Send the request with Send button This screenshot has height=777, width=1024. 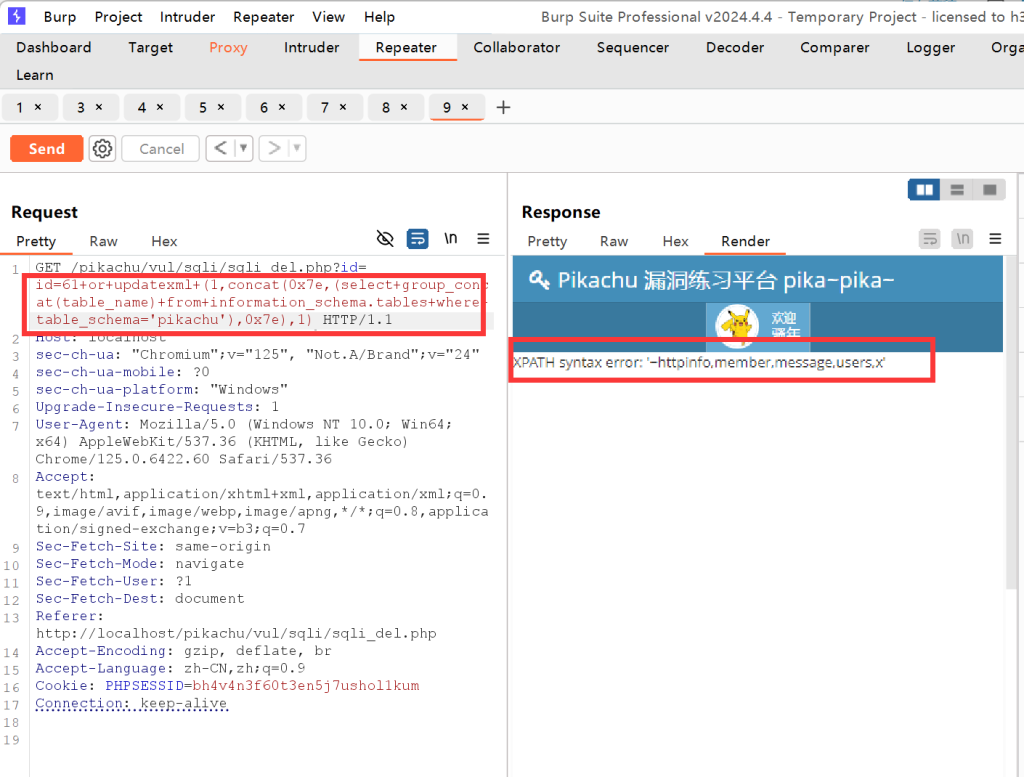(x=46, y=149)
